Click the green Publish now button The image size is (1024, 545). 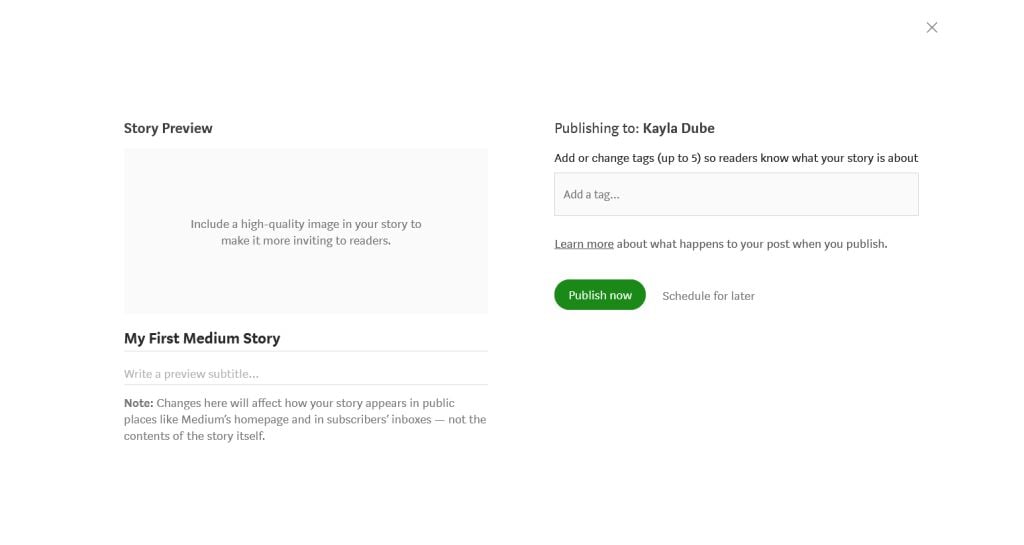click(x=600, y=295)
